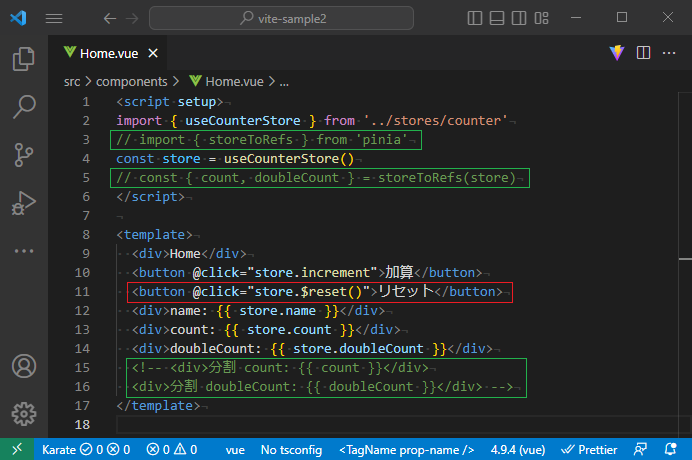Click the vite-sample2 command center search box

pyautogui.click(x=282, y=19)
